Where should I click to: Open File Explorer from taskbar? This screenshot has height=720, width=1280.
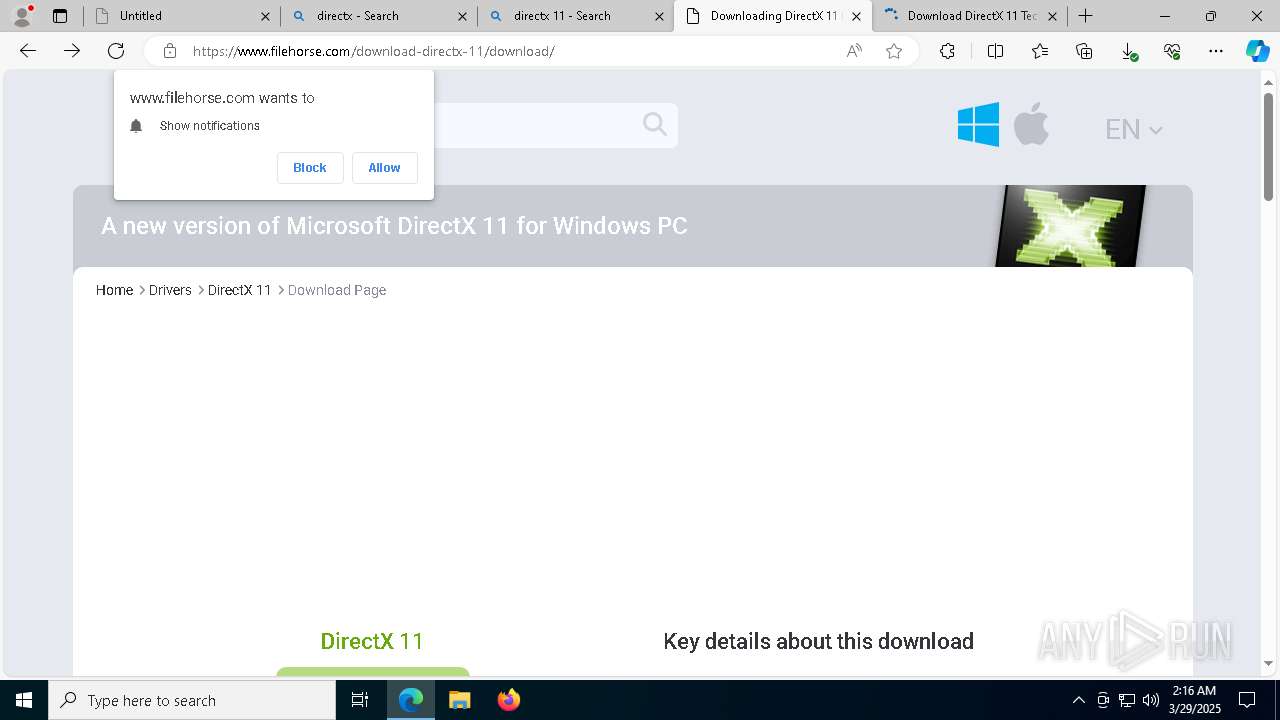(459, 700)
